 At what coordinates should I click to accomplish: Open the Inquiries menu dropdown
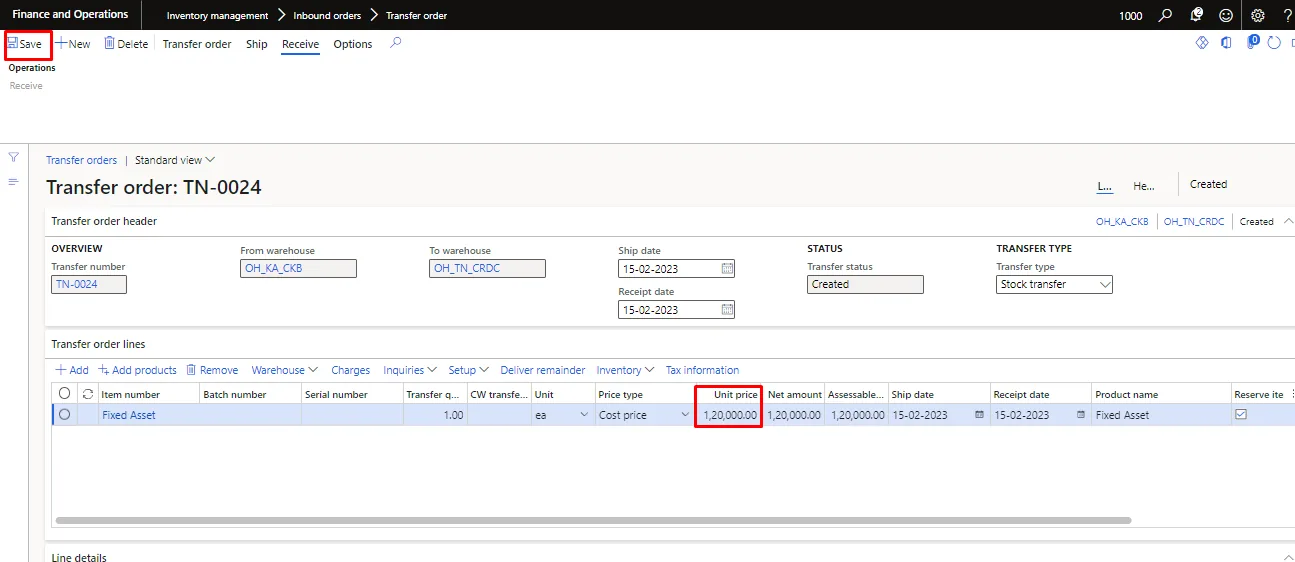tap(410, 370)
